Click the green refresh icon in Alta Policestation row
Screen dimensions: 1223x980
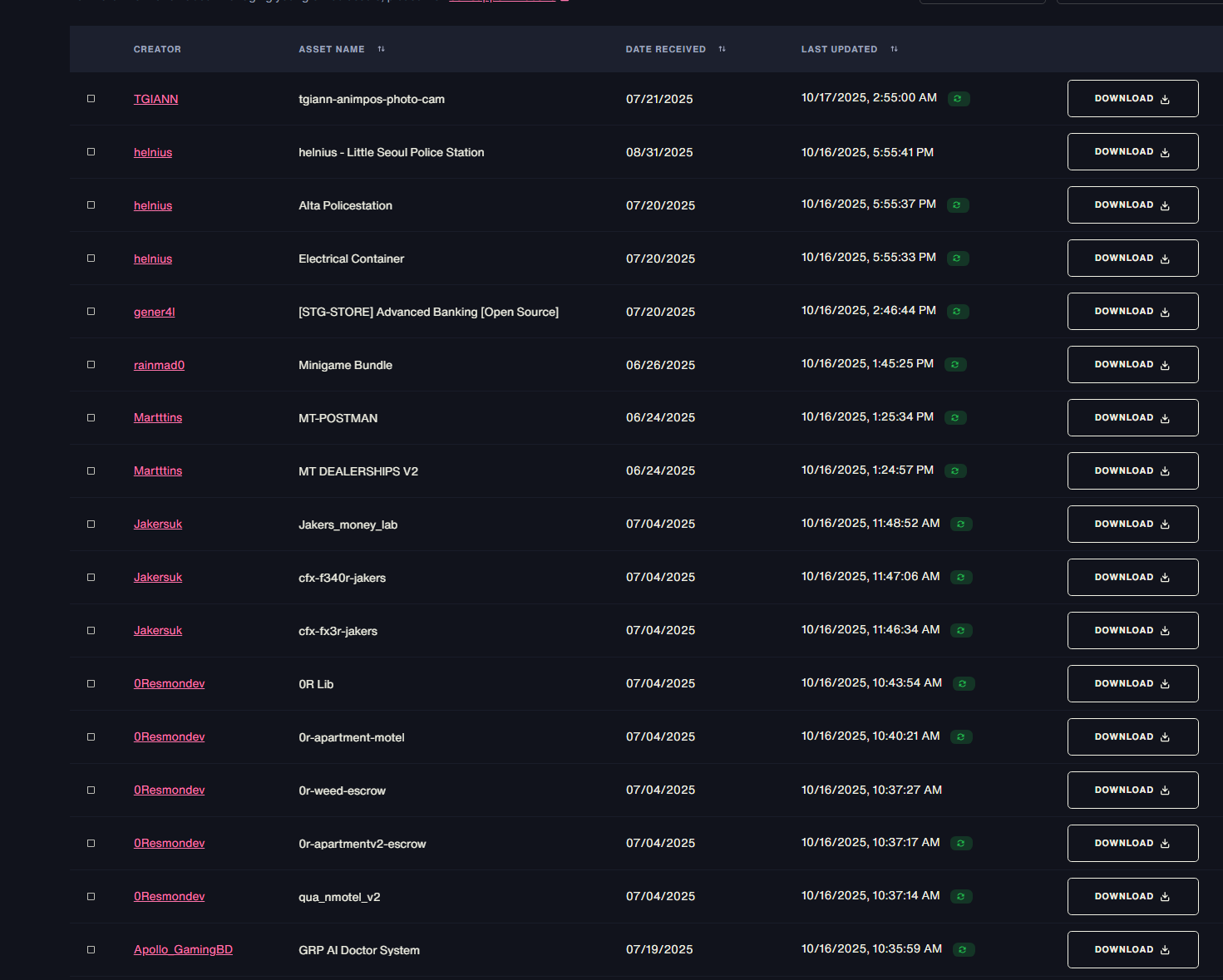958,205
